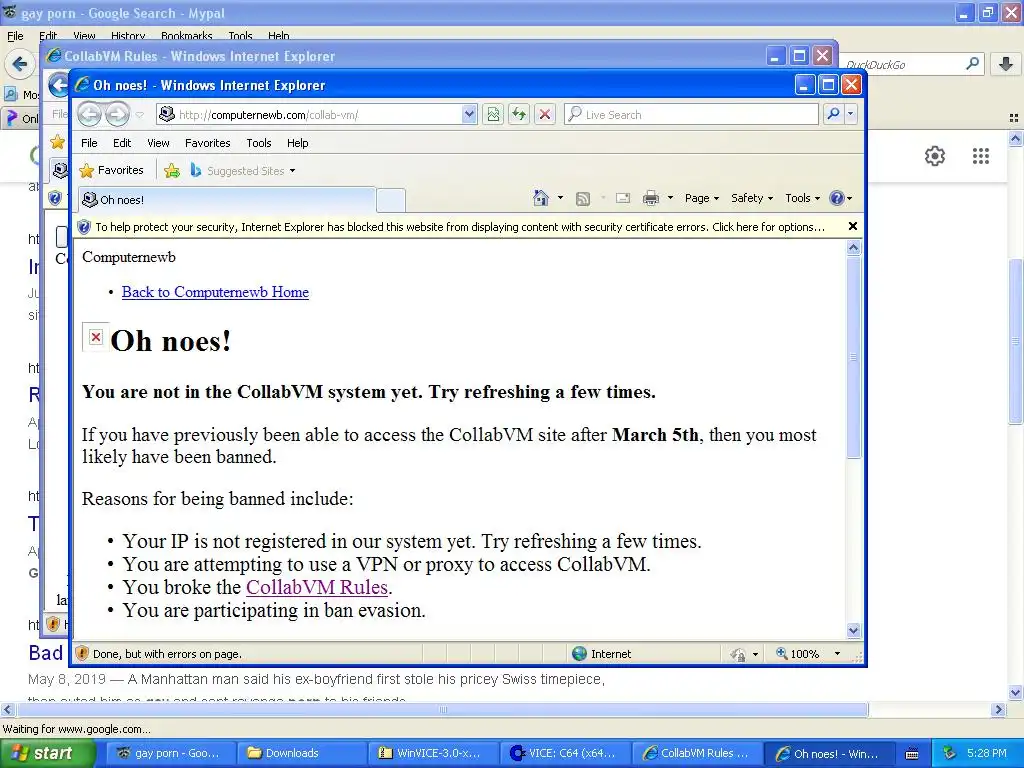Screen dimensions: 1024x768
Task: Open the File menu in Oh noes! window
Action: [x=89, y=143]
